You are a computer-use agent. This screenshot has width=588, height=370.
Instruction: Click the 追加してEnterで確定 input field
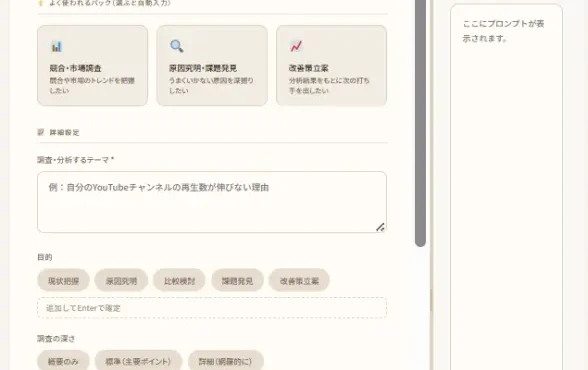tap(212, 308)
